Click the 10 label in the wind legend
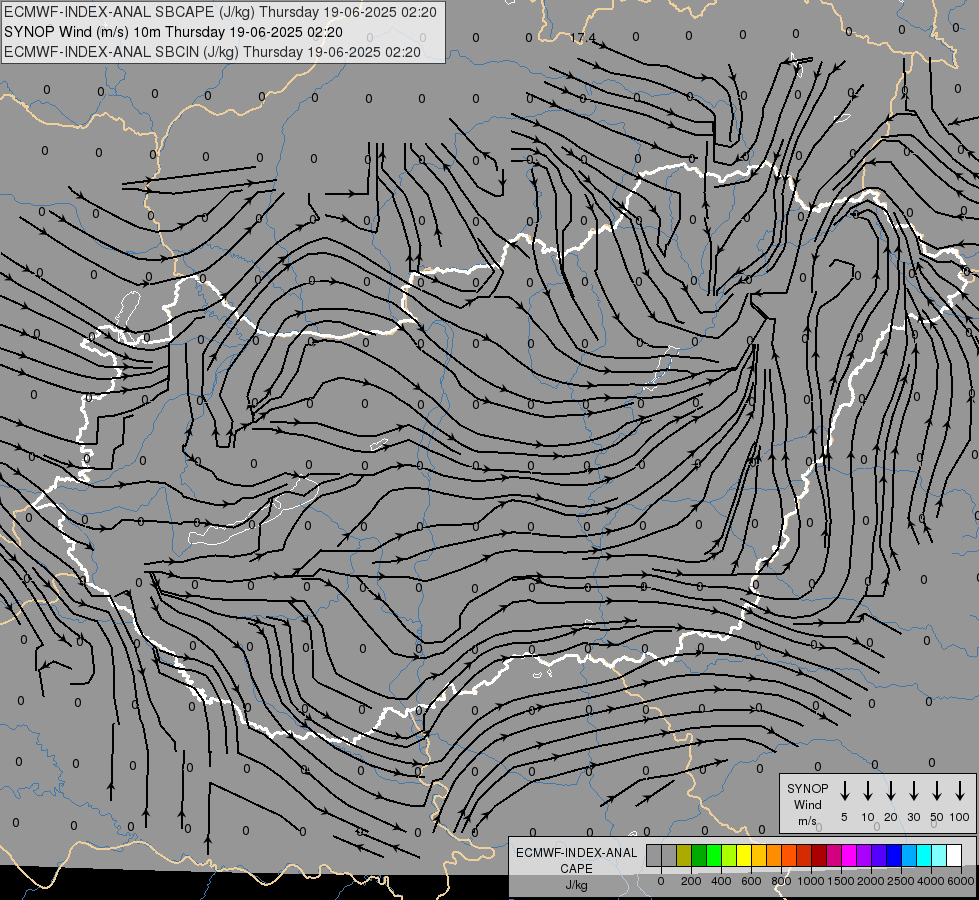This screenshot has height=900, width=979. [x=868, y=817]
